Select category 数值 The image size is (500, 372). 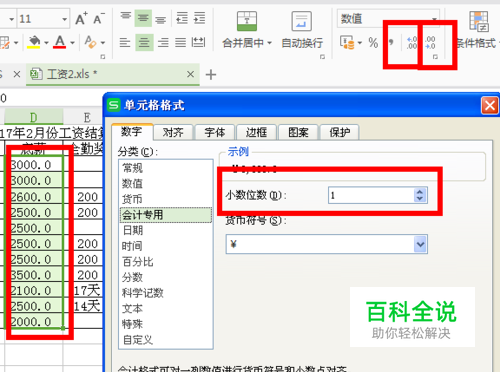coord(166,184)
